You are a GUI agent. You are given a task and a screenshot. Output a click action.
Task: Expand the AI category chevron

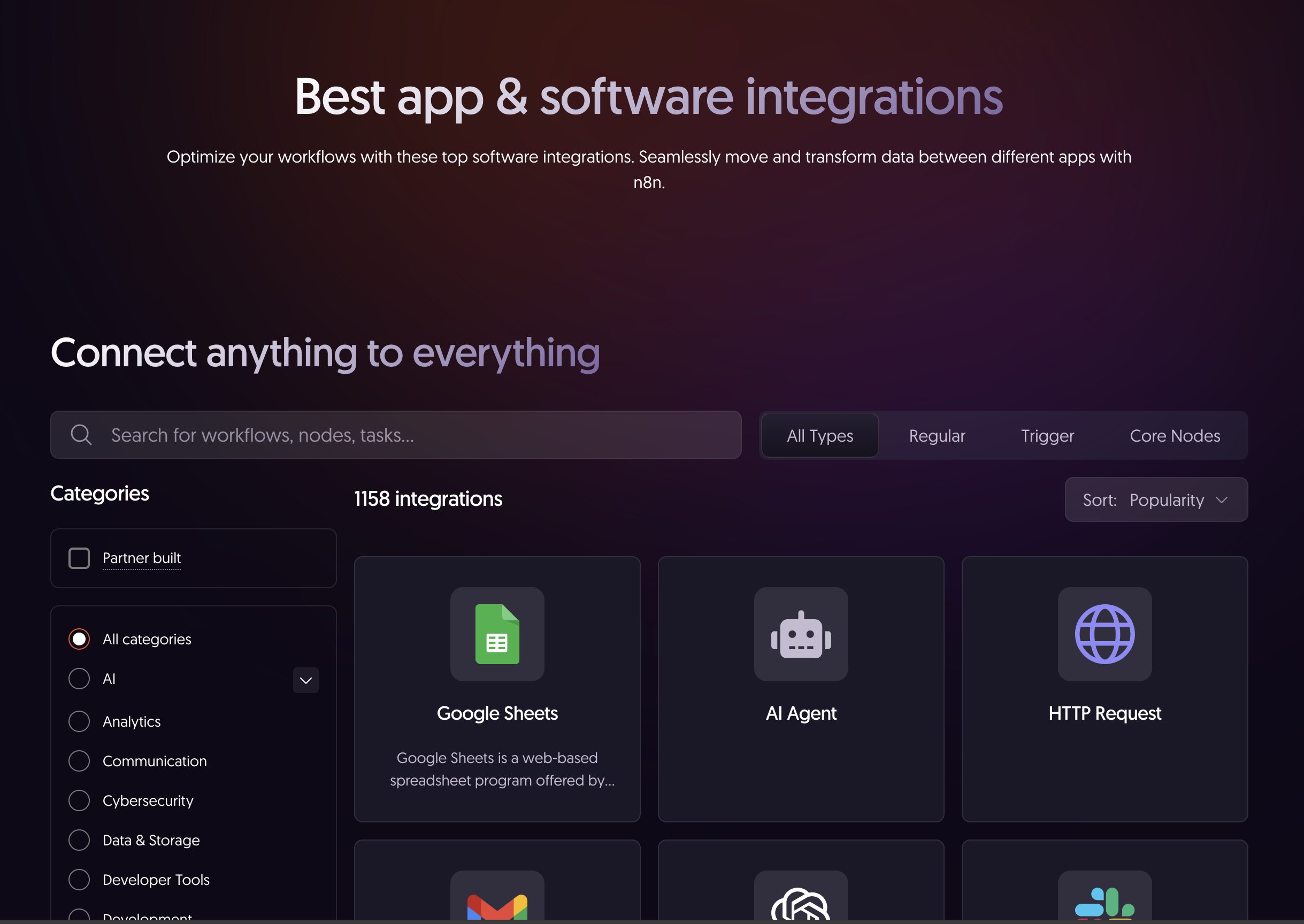point(305,680)
